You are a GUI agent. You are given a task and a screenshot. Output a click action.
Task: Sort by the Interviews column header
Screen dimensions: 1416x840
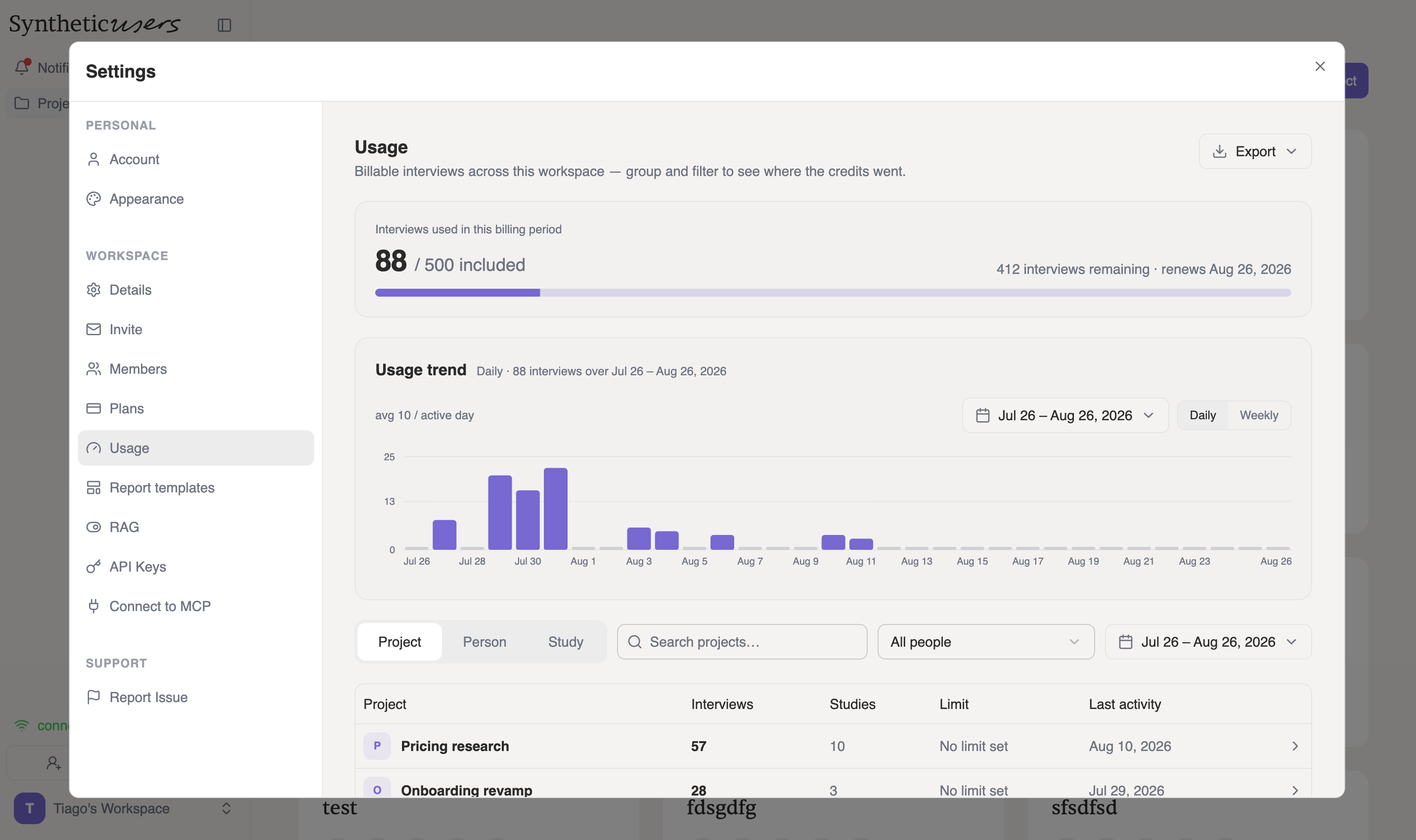[x=721, y=704]
